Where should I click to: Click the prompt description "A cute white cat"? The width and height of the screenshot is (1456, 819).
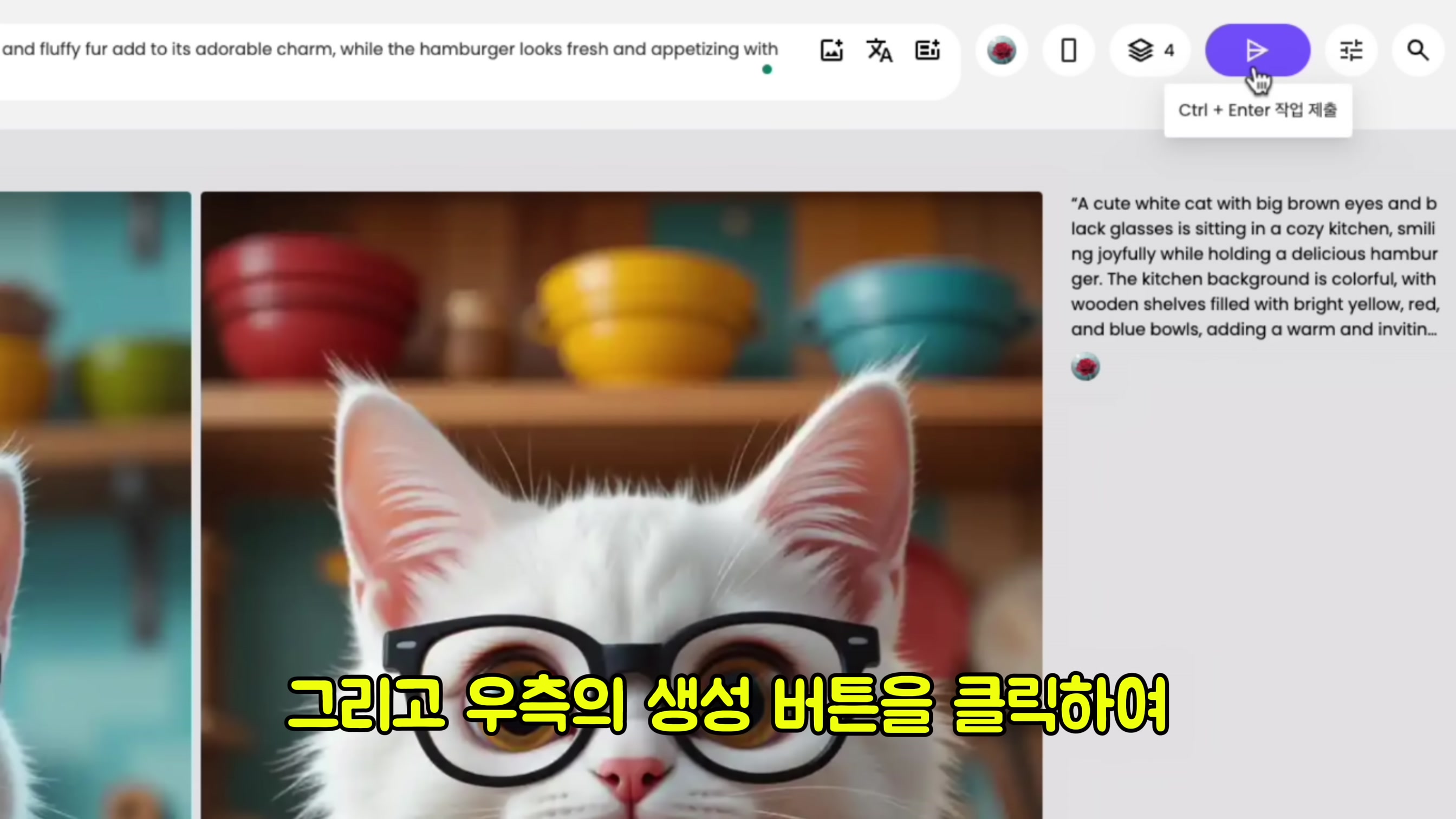[x=1255, y=266]
